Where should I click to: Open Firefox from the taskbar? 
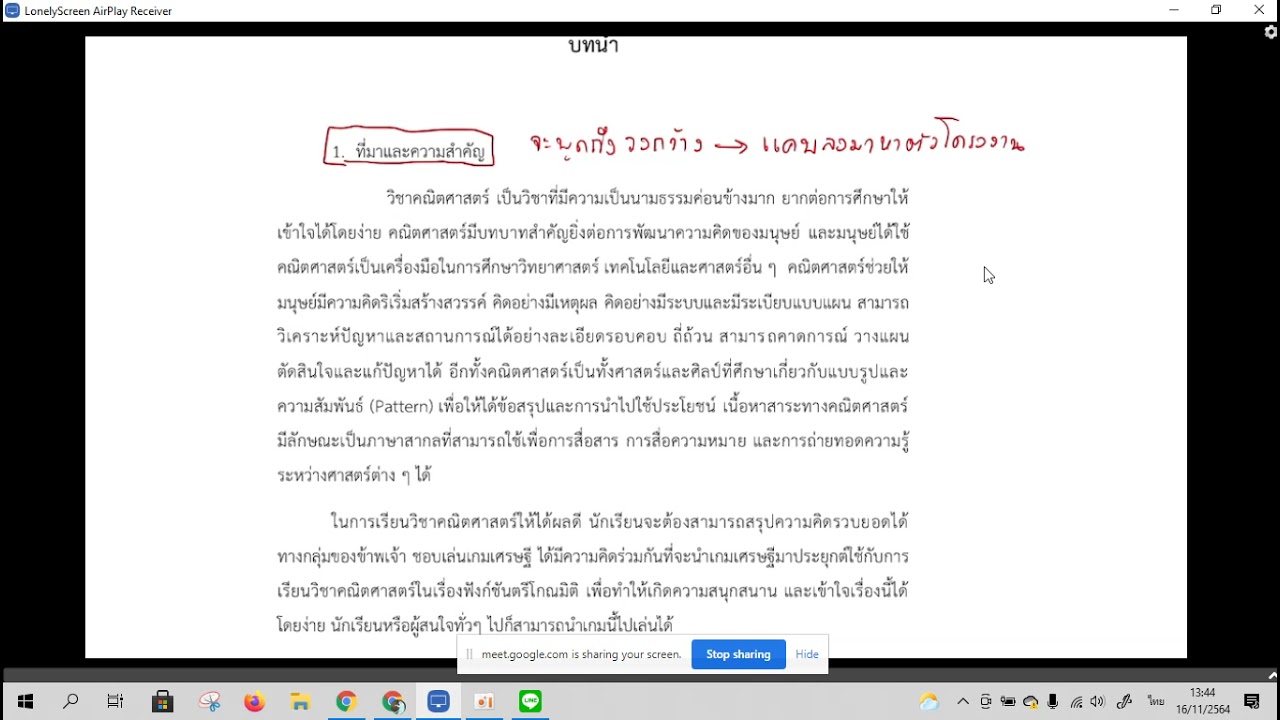point(255,702)
